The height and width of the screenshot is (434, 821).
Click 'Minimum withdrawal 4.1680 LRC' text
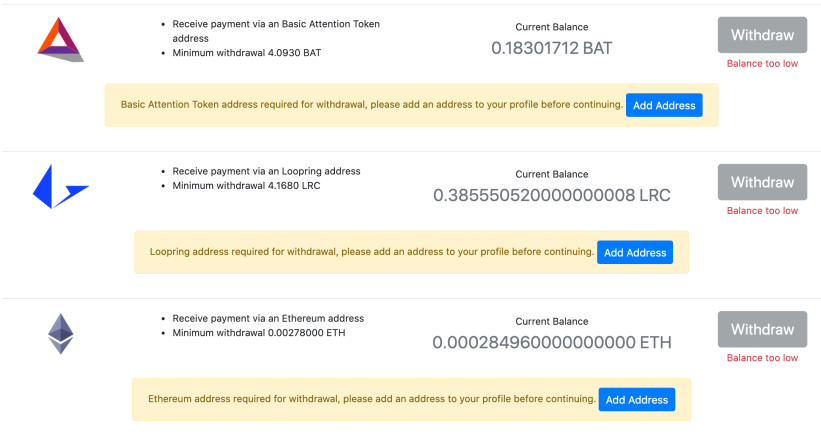(x=246, y=186)
